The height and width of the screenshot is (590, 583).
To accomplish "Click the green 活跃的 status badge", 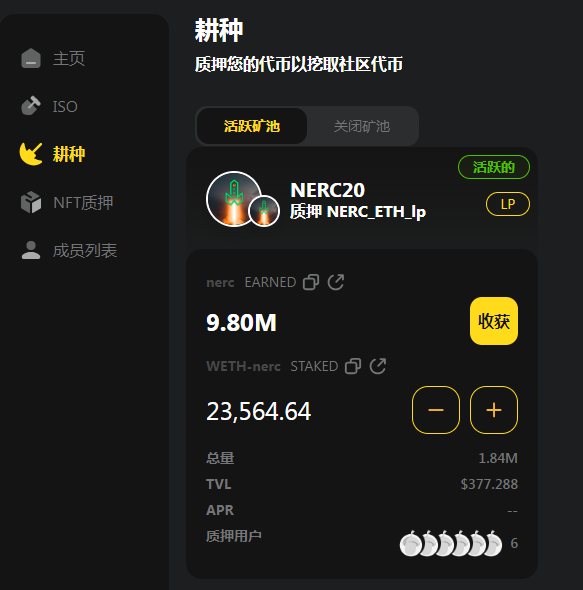I will (x=494, y=167).
